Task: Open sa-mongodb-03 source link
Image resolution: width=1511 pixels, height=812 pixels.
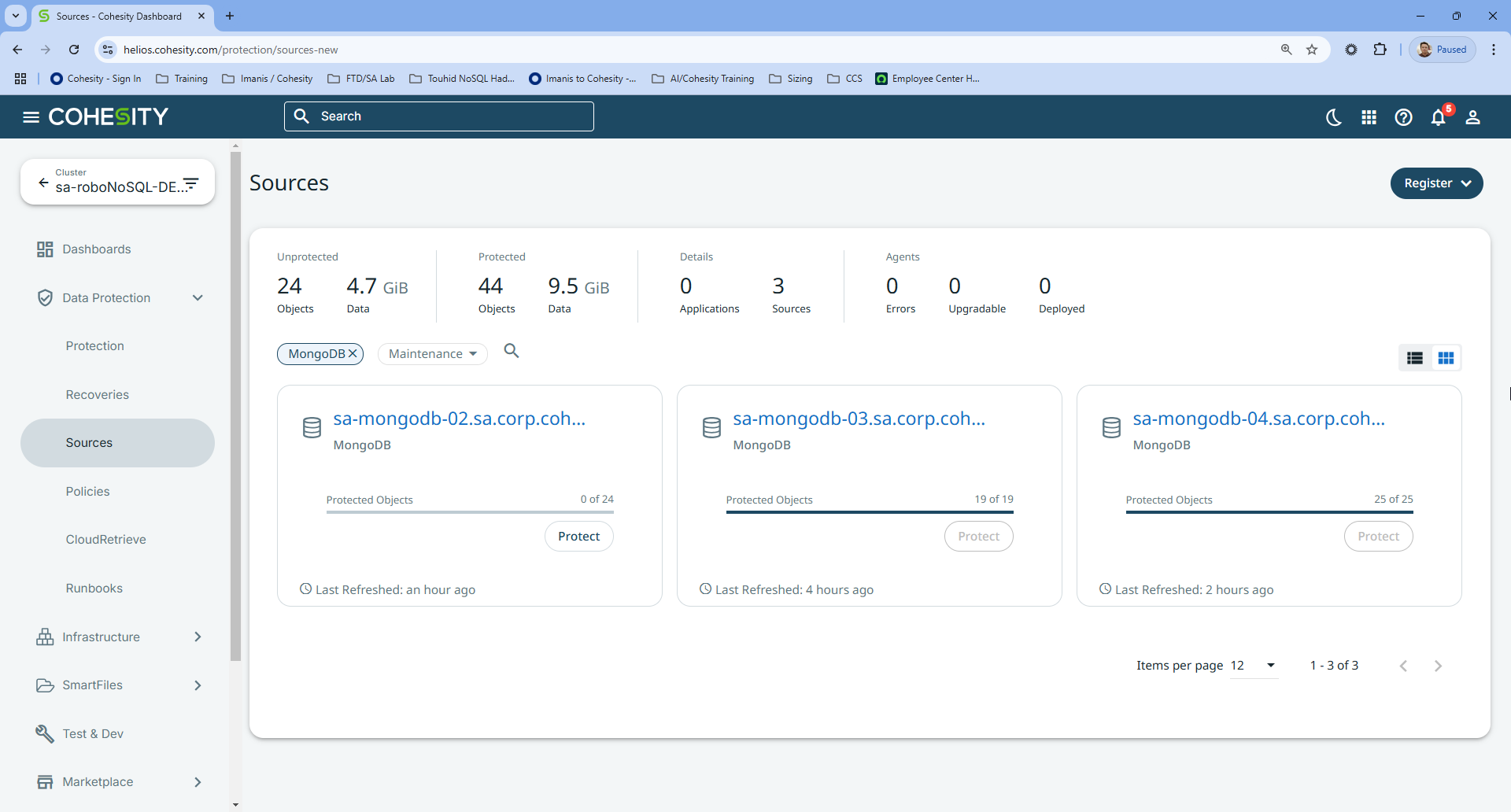Action: (859, 419)
